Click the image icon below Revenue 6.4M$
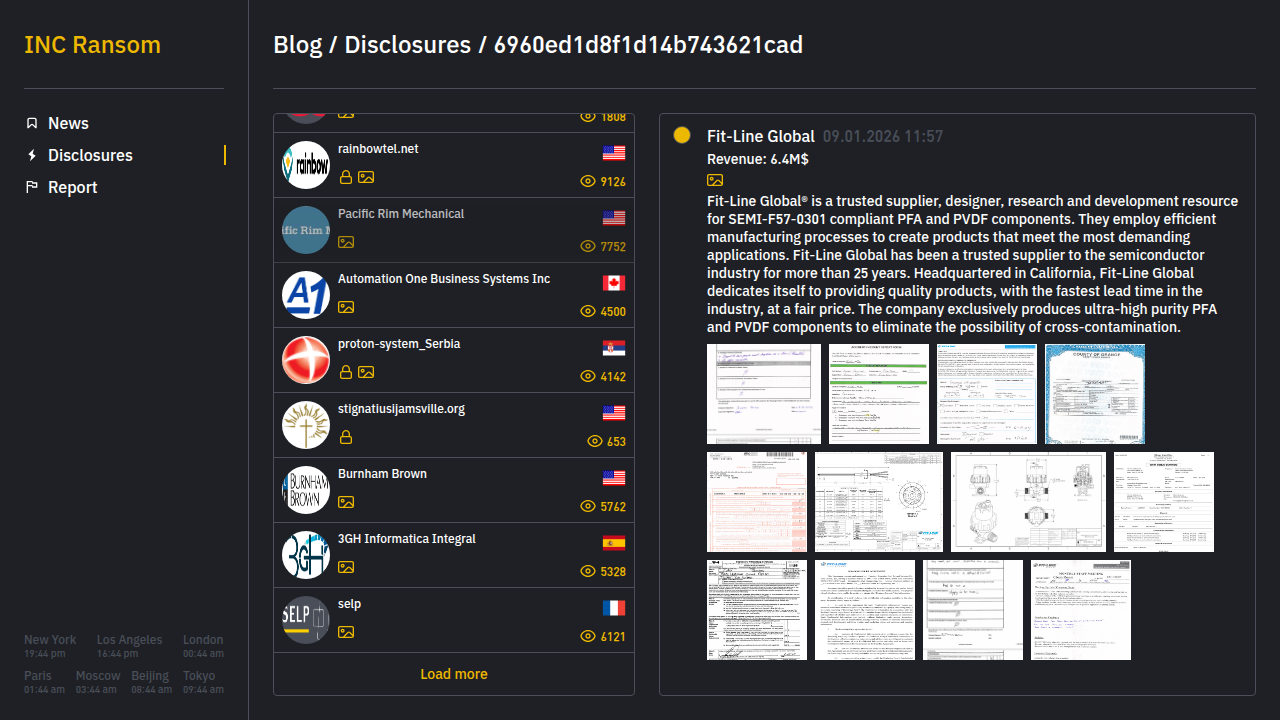The height and width of the screenshot is (720, 1280). [x=715, y=180]
